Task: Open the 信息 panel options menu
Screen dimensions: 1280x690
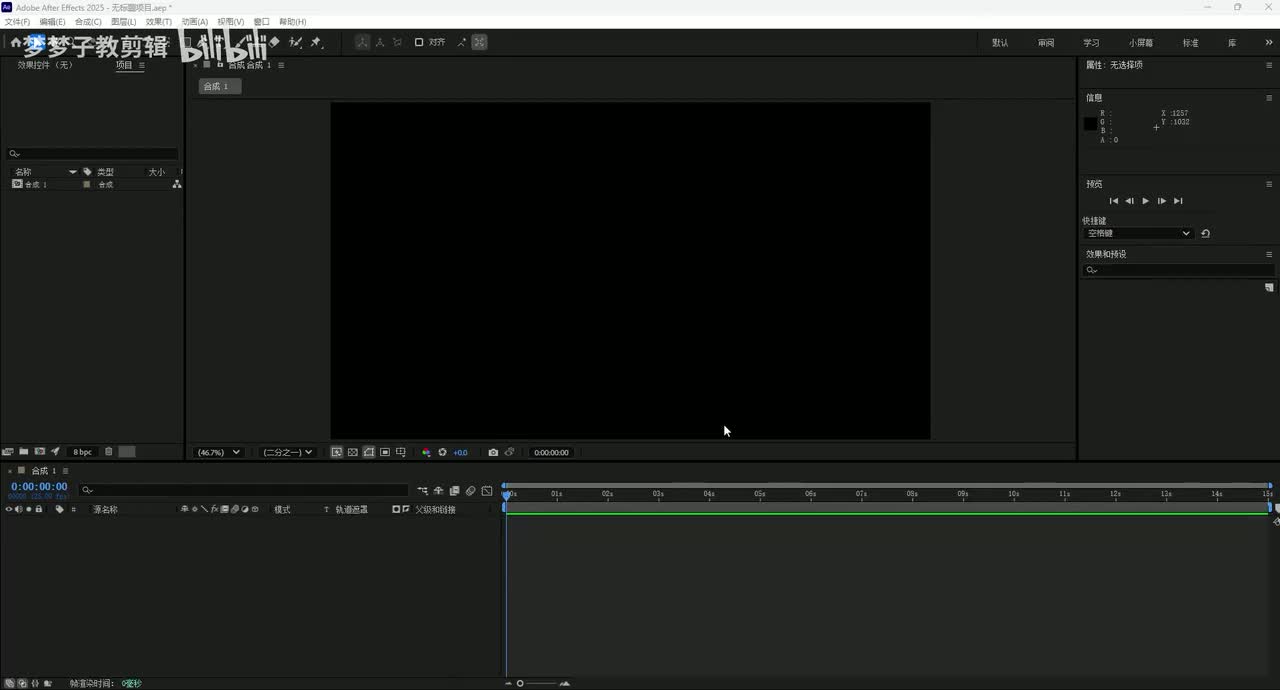Action: click(1269, 98)
